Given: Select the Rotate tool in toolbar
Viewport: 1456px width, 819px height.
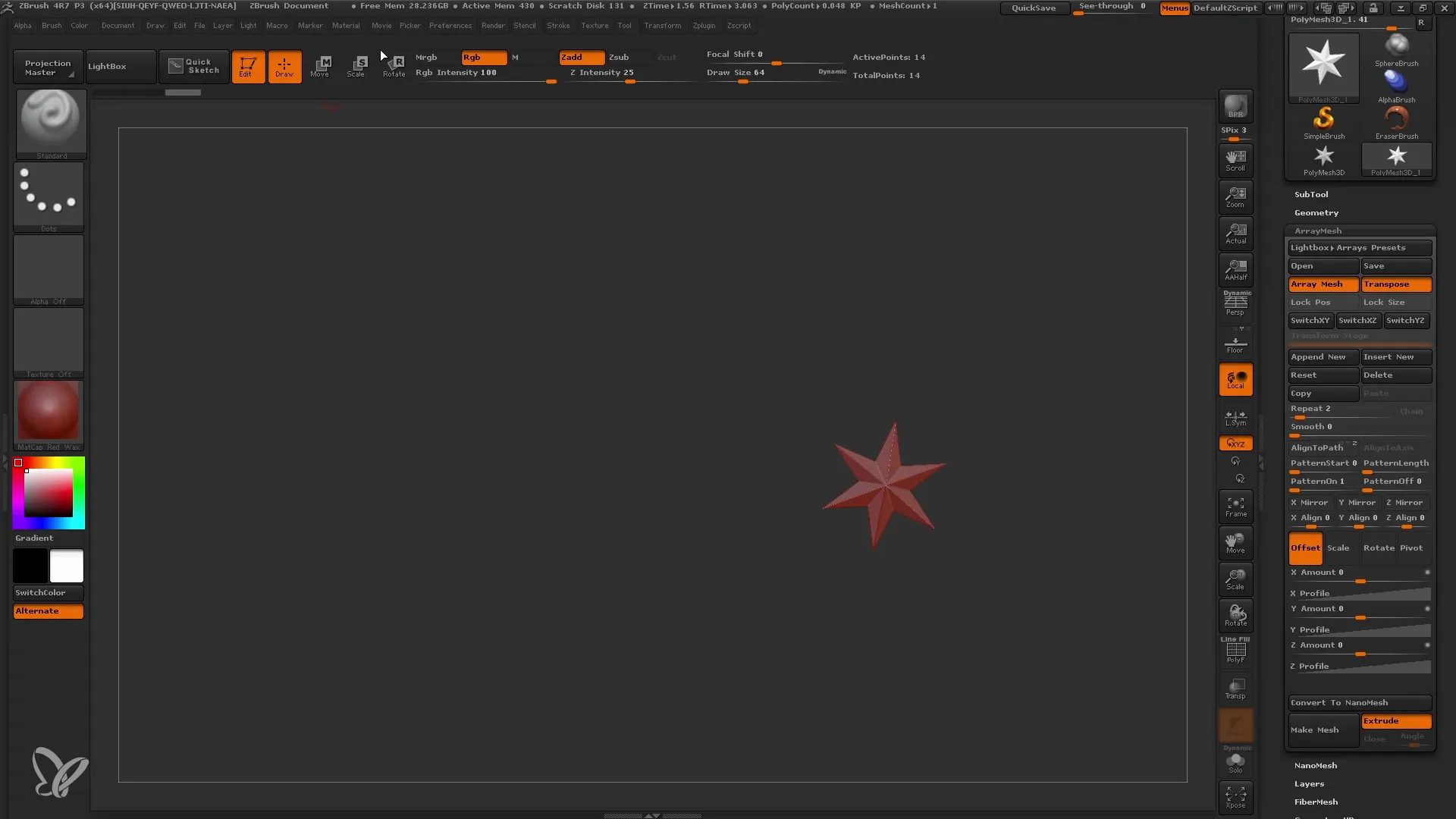Looking at the screenshot, I should [393, 65].
